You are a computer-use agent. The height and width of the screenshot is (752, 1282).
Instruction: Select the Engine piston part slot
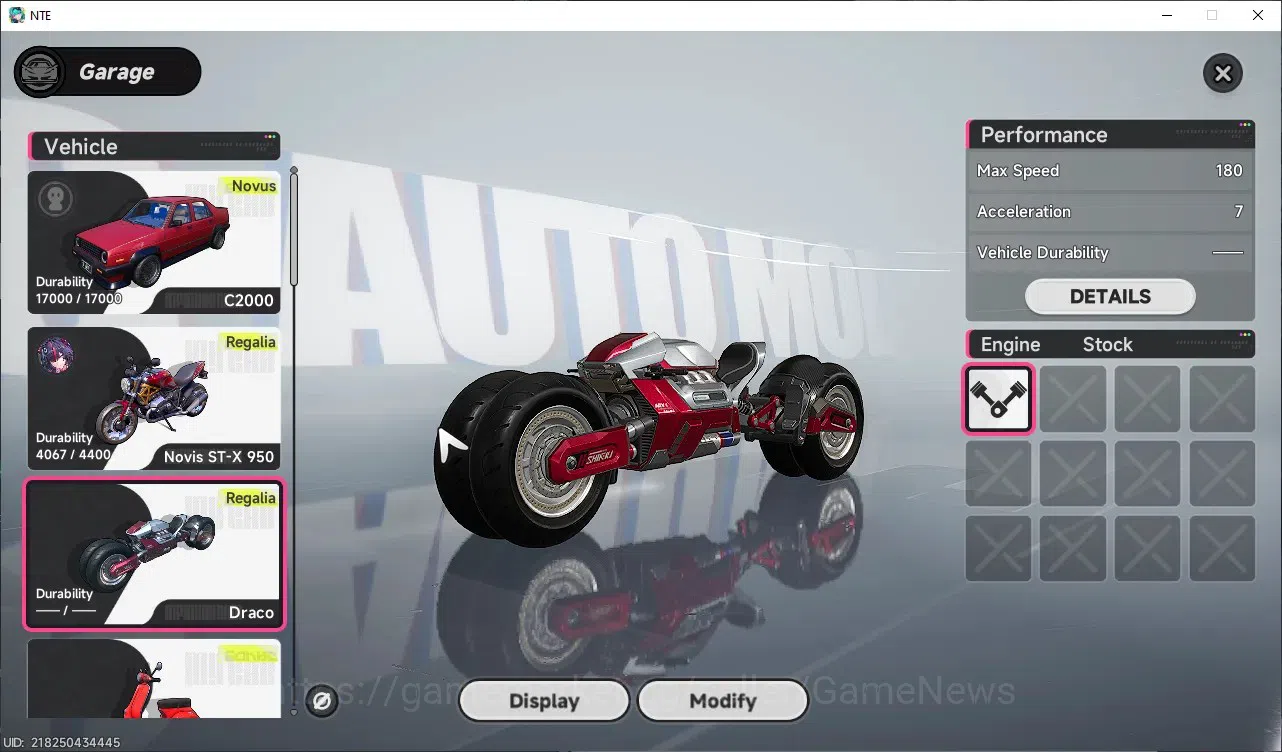(x=999, y=398)
